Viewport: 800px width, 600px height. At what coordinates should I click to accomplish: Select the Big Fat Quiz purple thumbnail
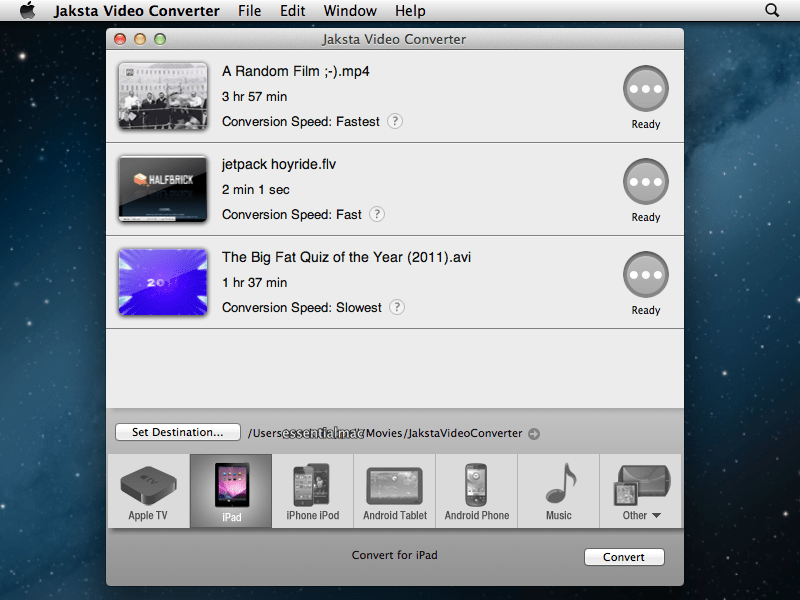pos(163,282)
